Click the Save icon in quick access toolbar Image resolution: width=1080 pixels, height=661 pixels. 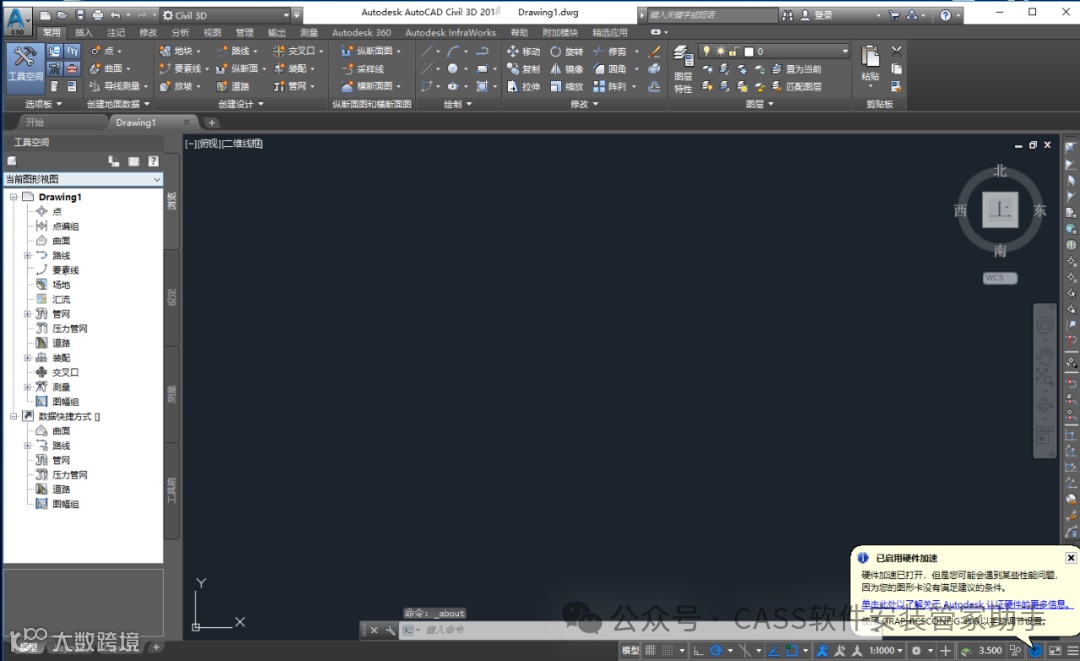coord(80,15)
